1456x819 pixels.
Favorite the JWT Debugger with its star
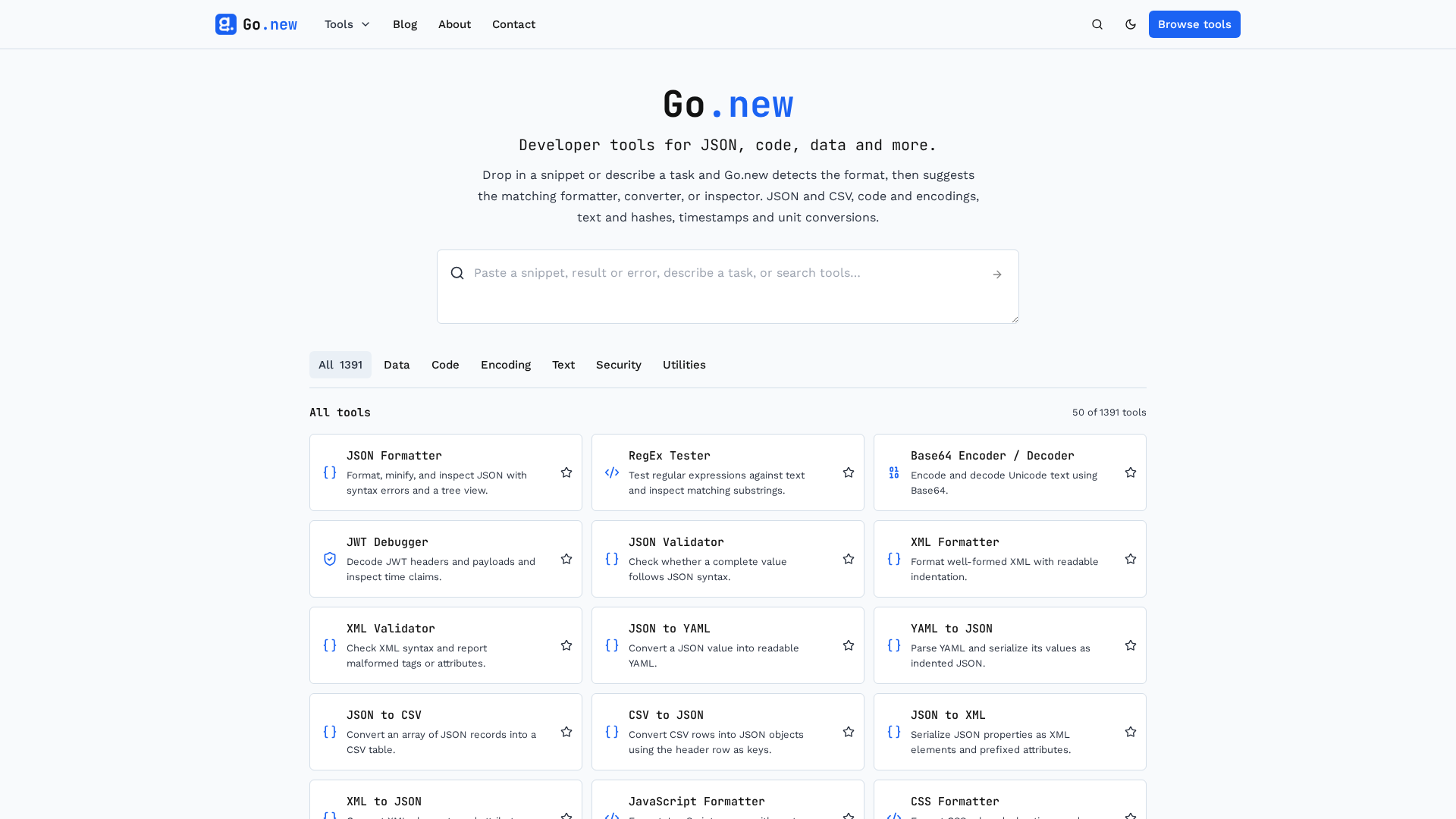pos(566,559)
